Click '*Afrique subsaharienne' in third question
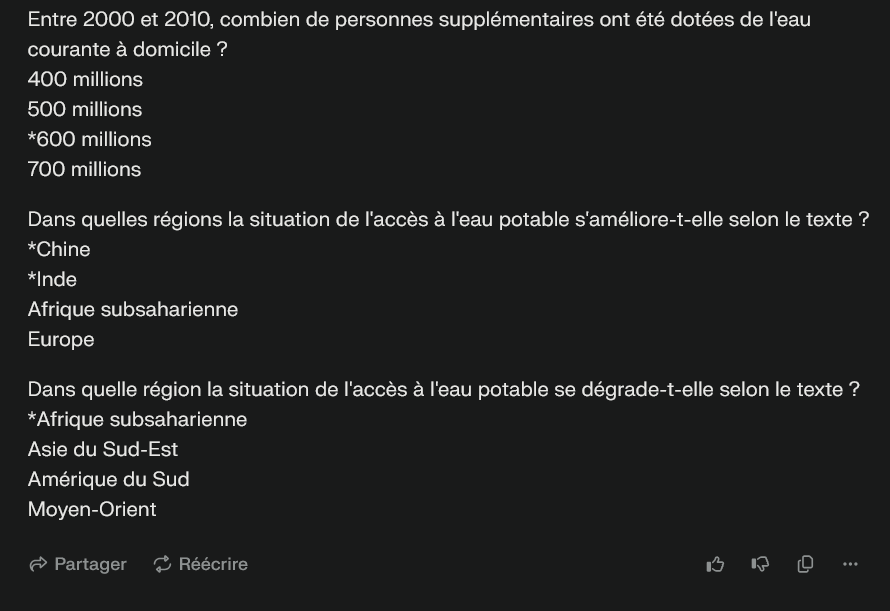890x611 pixels. pyautogui.click(x=137, y=419)
